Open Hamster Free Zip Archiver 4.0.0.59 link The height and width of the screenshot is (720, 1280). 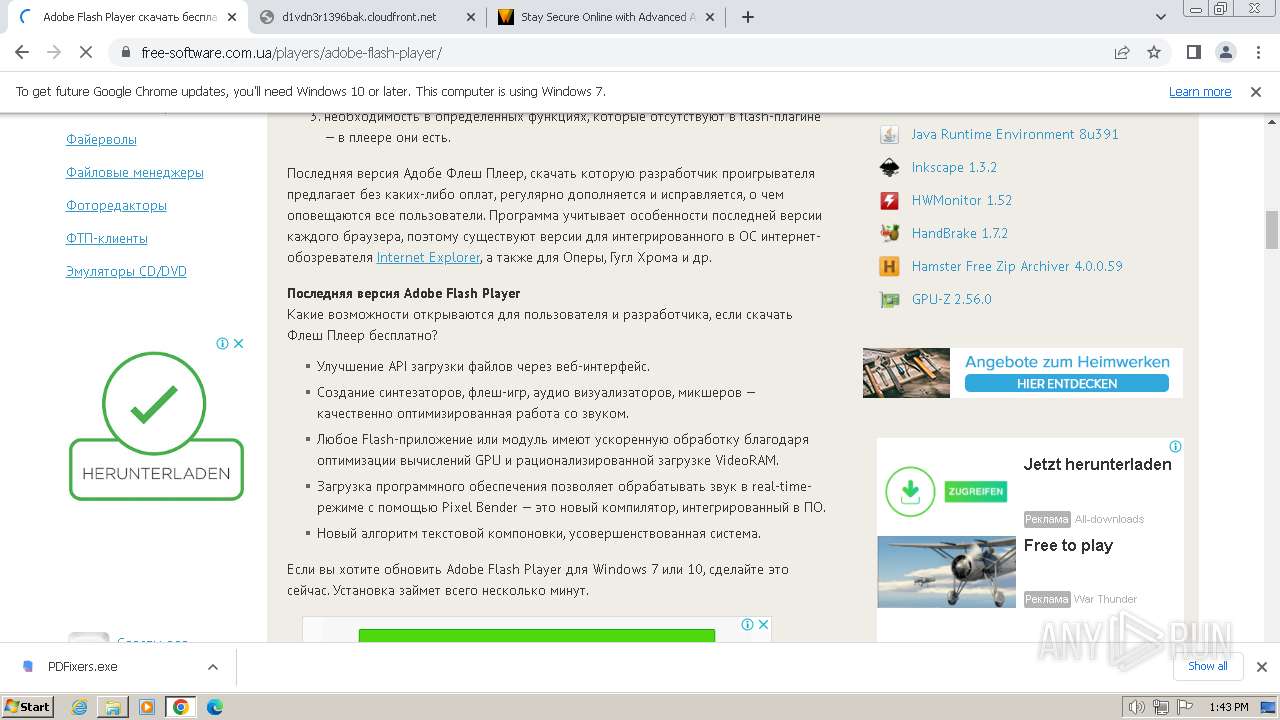point(1017,266)
